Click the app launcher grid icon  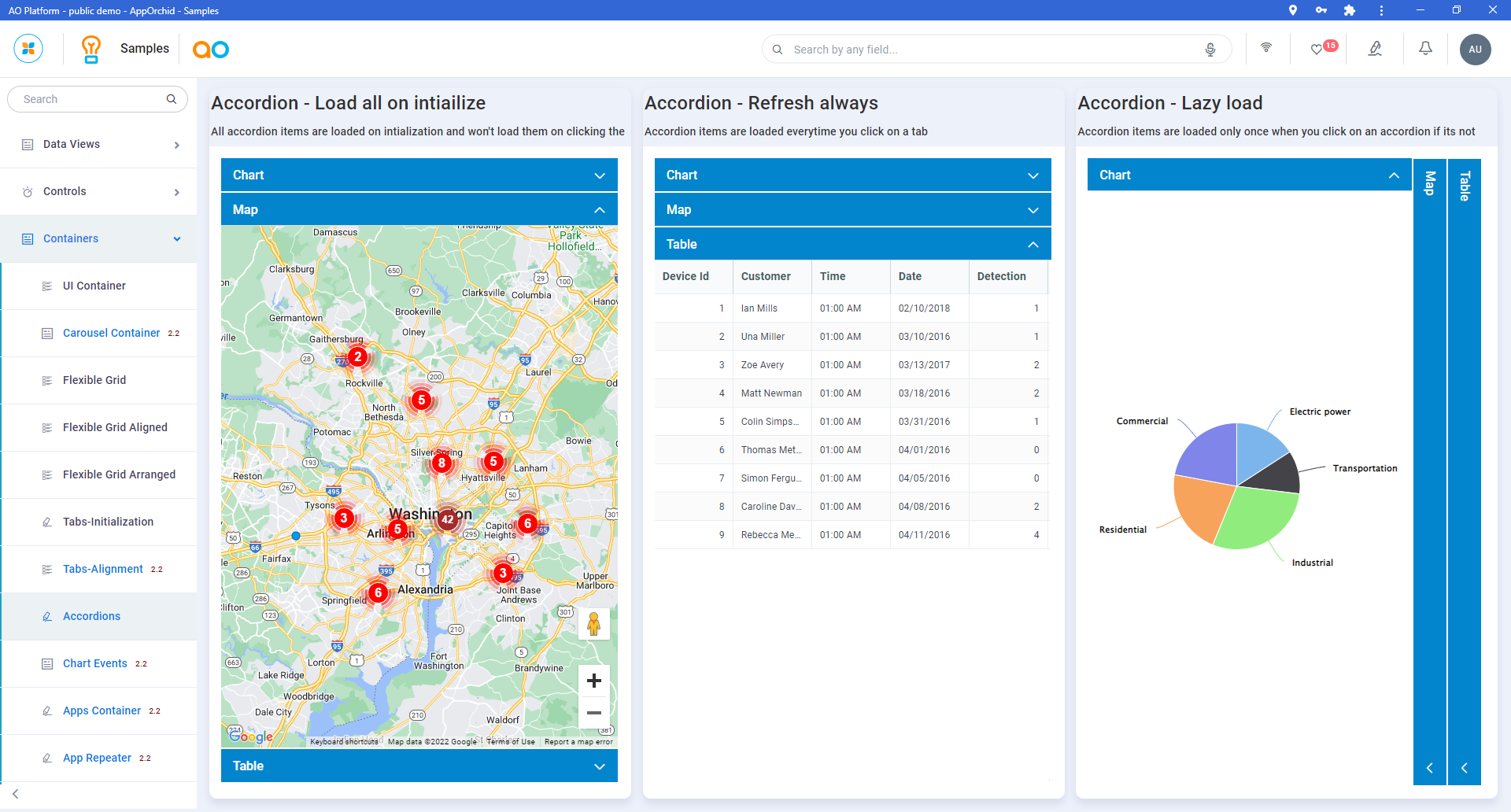28,49
